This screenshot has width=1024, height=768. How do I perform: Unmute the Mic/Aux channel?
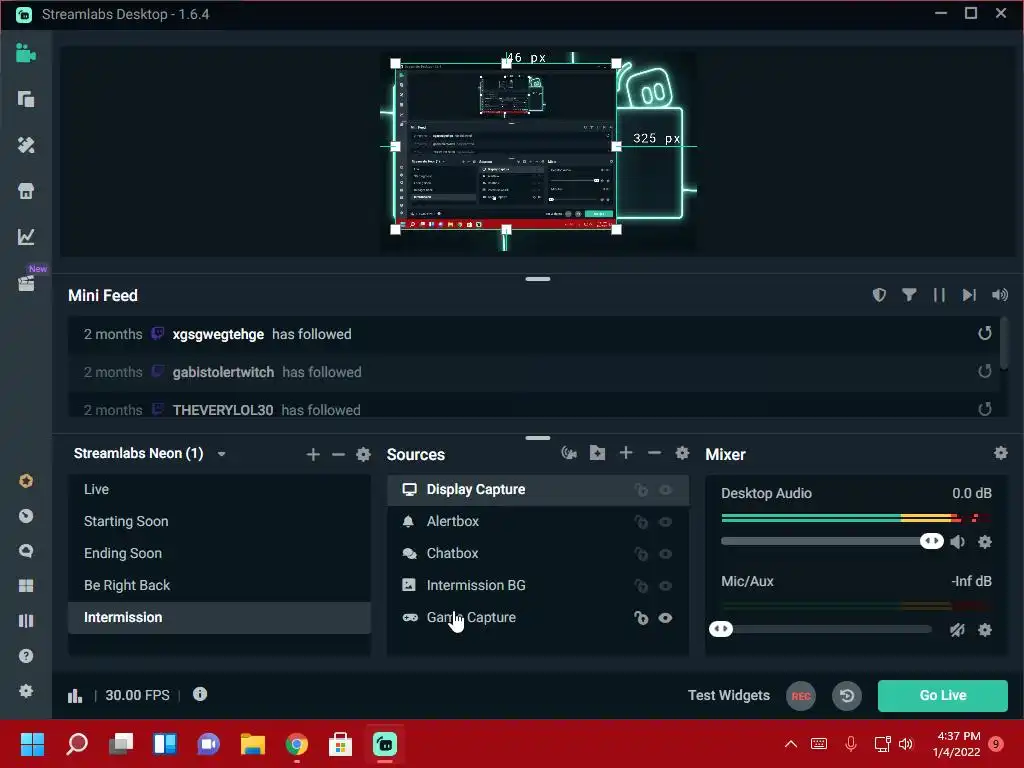957,630
